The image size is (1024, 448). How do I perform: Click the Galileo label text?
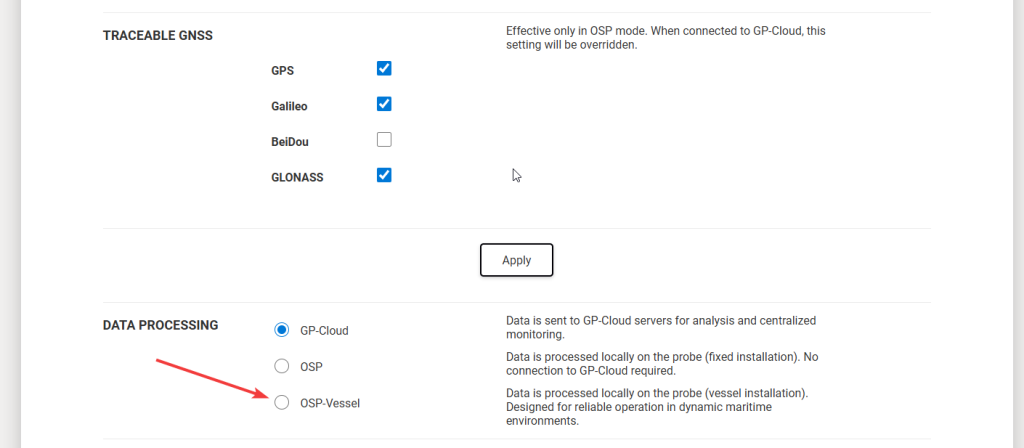click(x=291, y=106)
